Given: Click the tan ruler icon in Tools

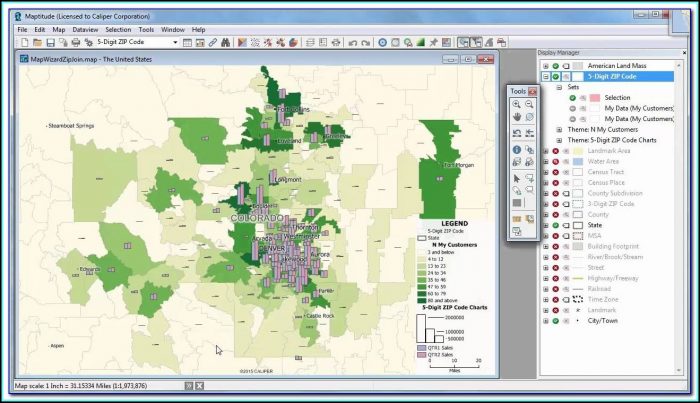Looking at the screenshot, I should 517,219.
